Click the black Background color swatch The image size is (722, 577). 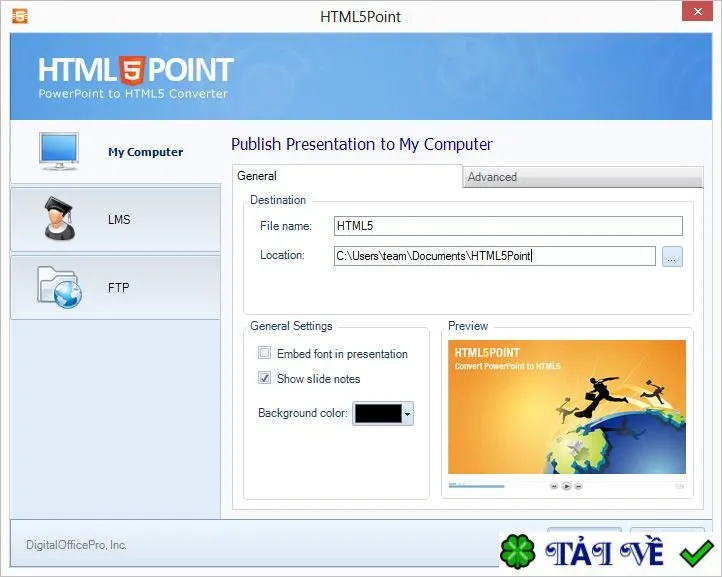click(x=378, y=414)
